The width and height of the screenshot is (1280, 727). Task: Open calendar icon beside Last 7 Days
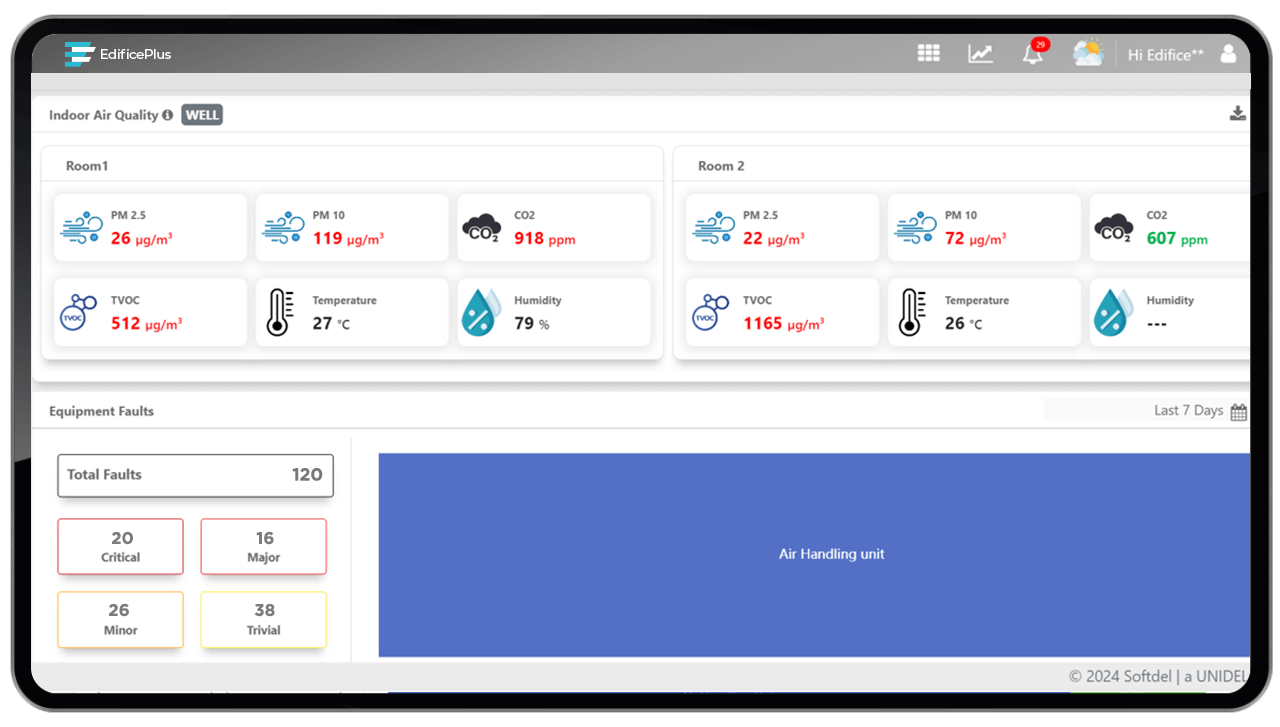coord(1239,412)
